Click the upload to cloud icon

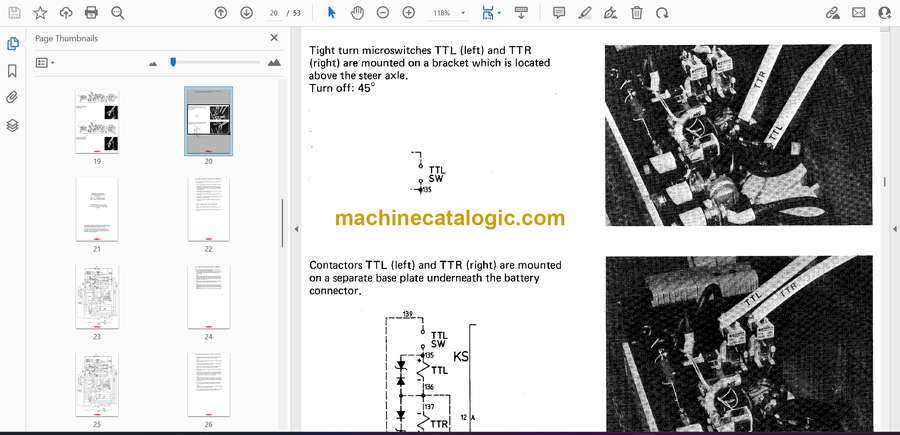point(66,13)
